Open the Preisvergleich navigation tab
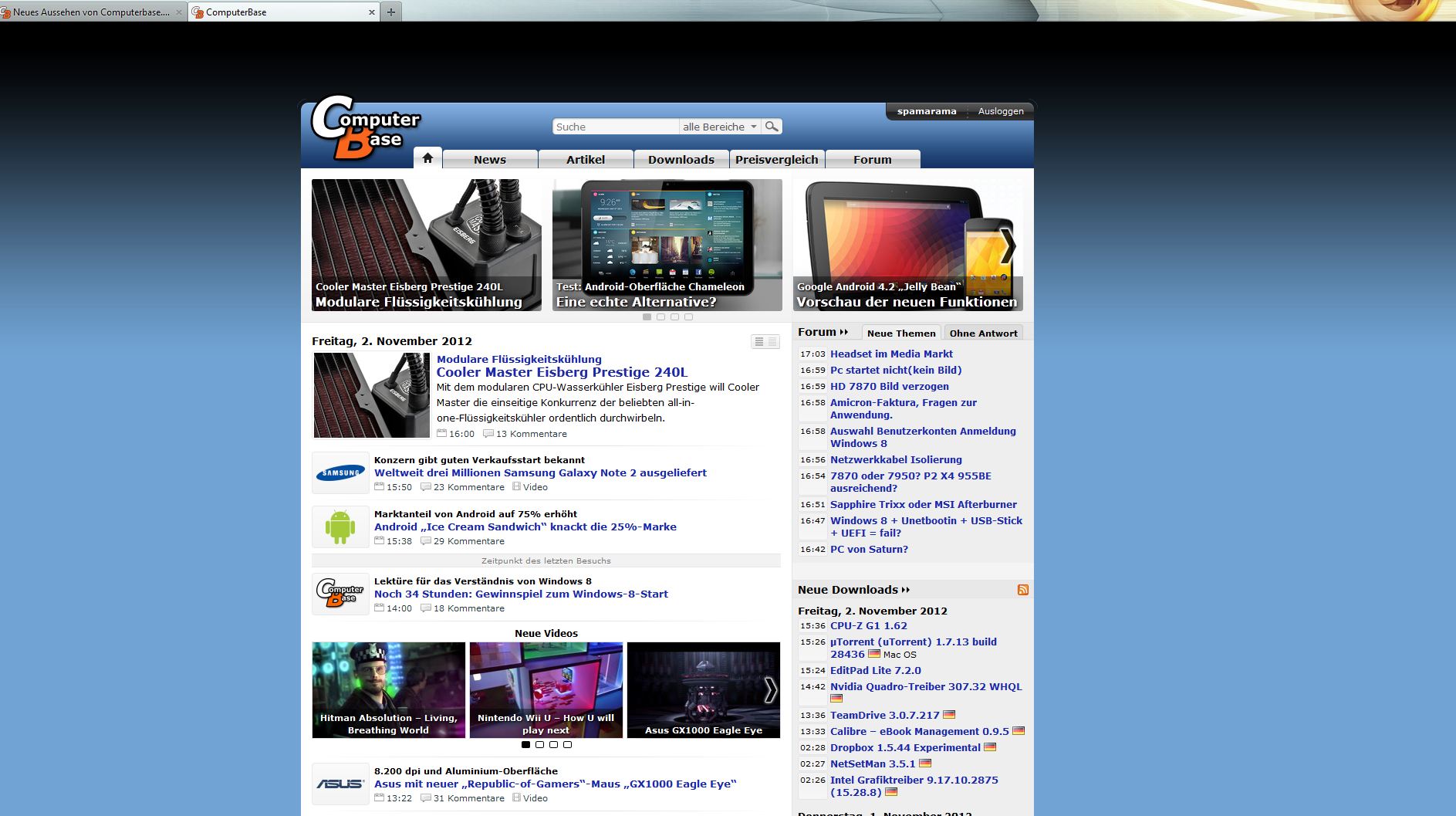The width and height of the screenshot is (1456, 816). point(777,159)
